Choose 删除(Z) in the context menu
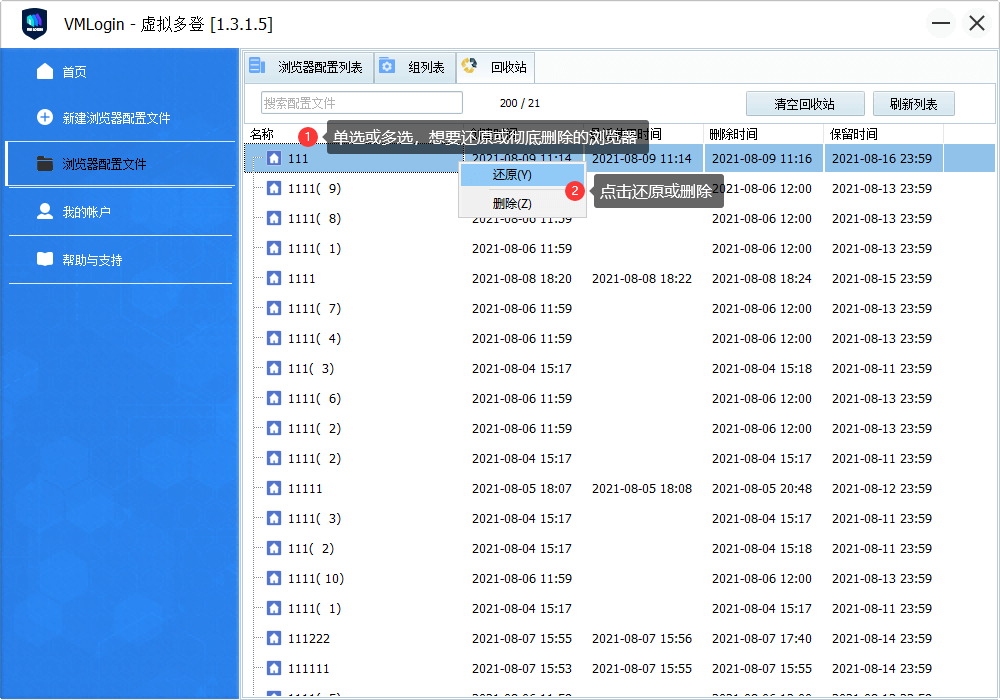The image size is (1000, 700). pos(522,204)
